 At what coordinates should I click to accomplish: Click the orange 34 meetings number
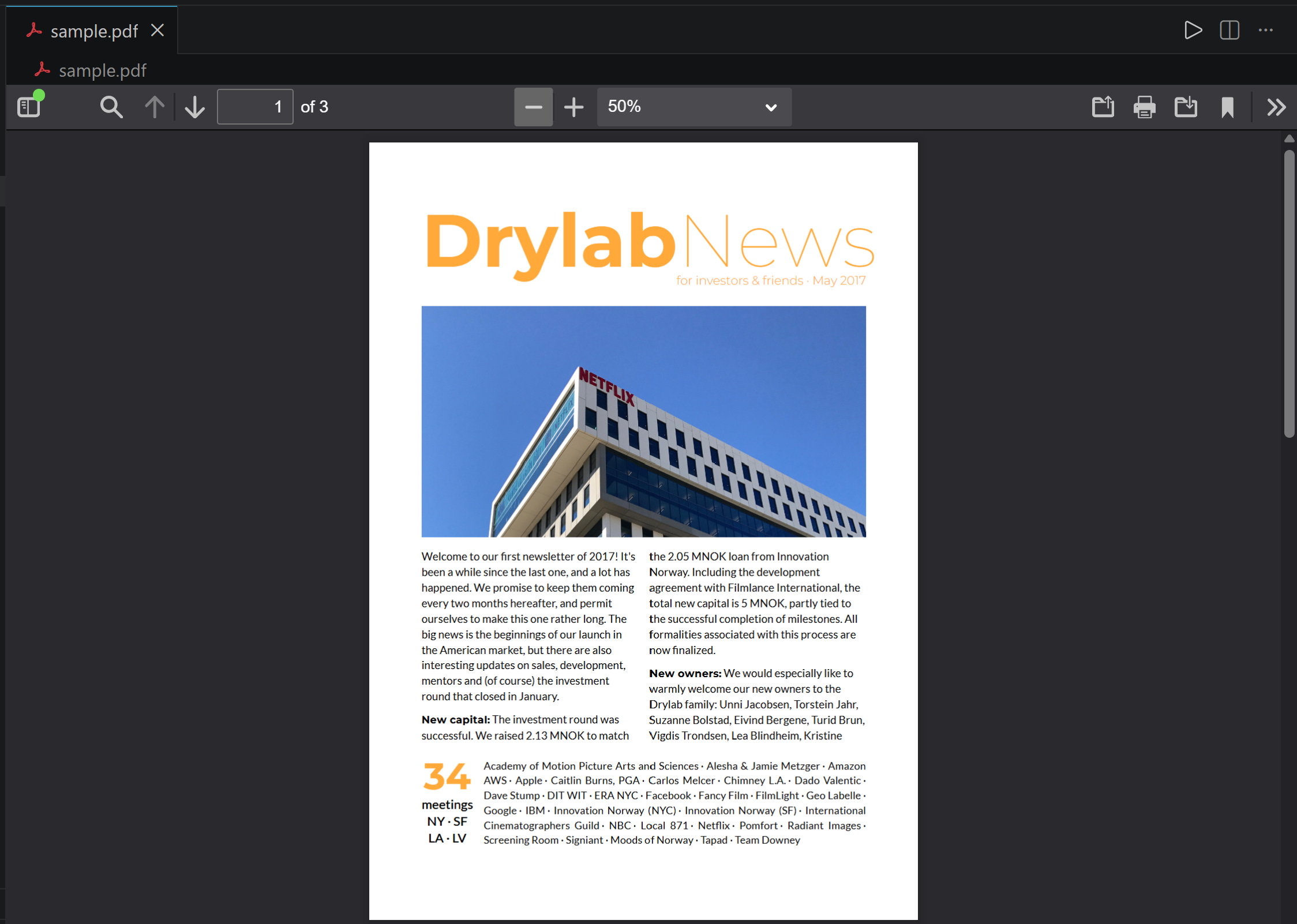click(447, 776)
